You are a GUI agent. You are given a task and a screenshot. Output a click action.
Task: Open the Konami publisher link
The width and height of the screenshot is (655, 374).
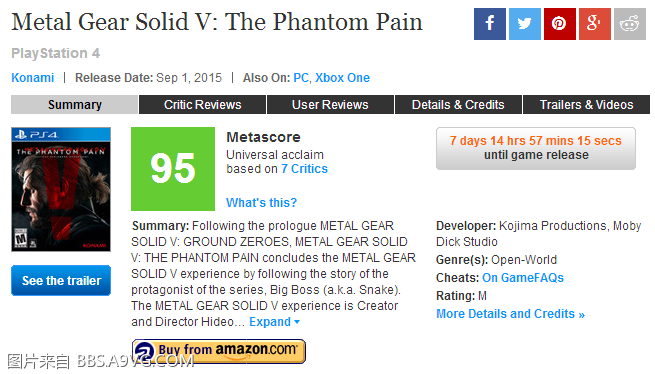(x=33, y=78)
